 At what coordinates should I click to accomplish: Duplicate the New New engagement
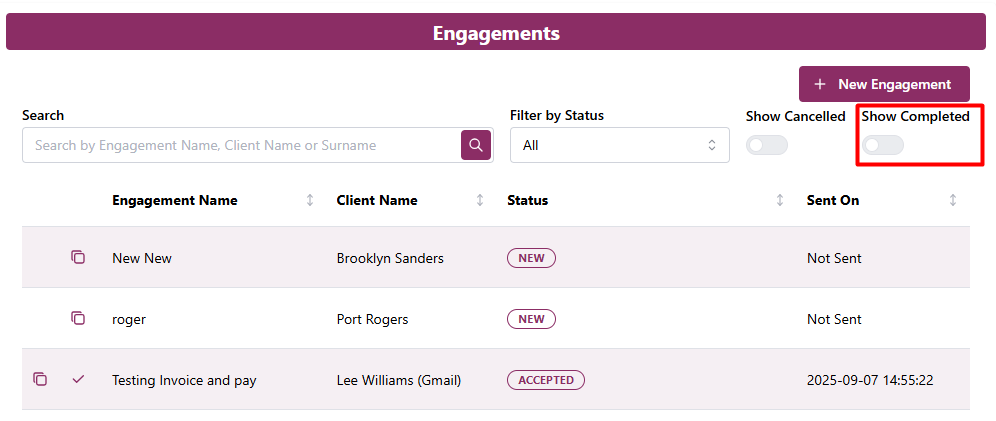(78, 257)
